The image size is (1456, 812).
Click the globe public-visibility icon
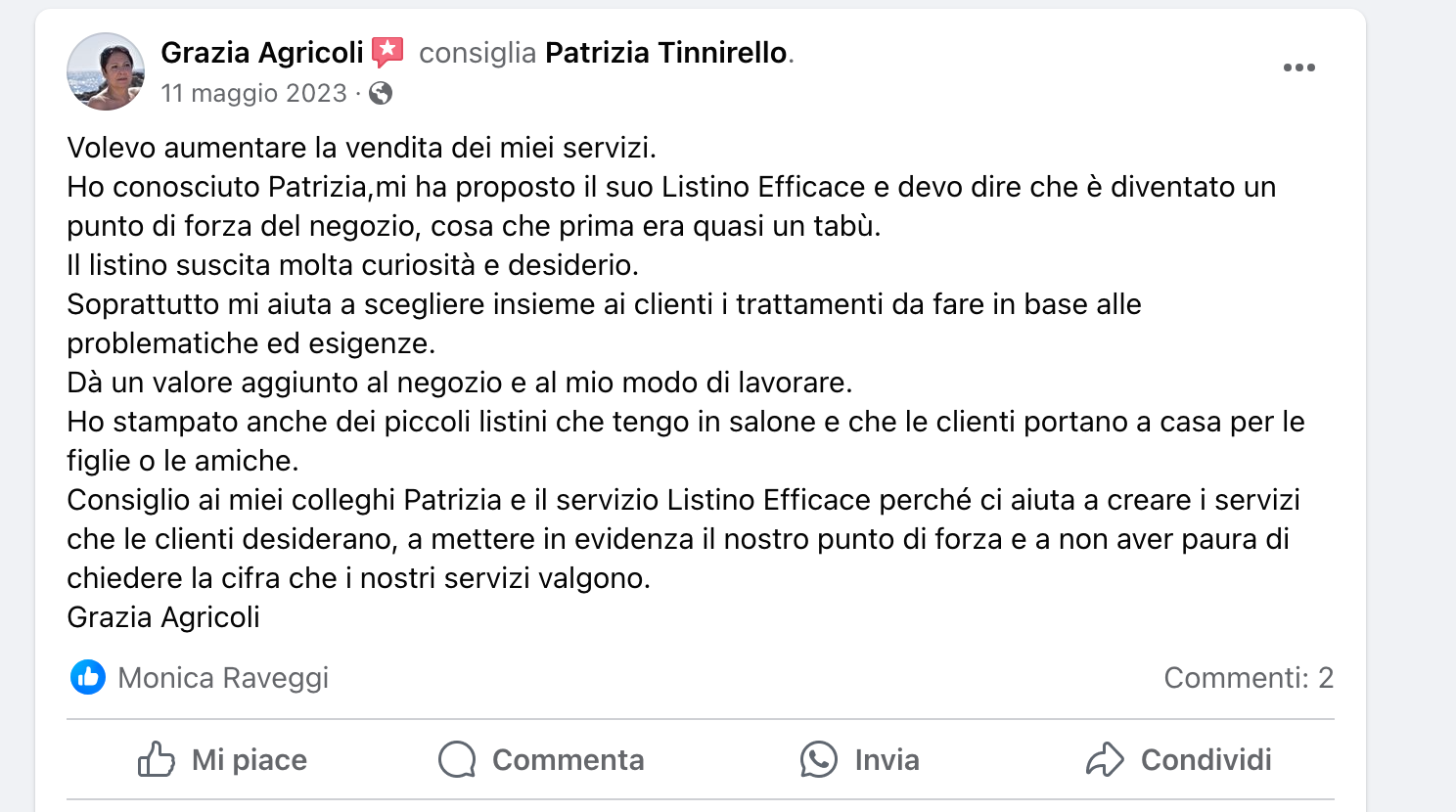382,93
